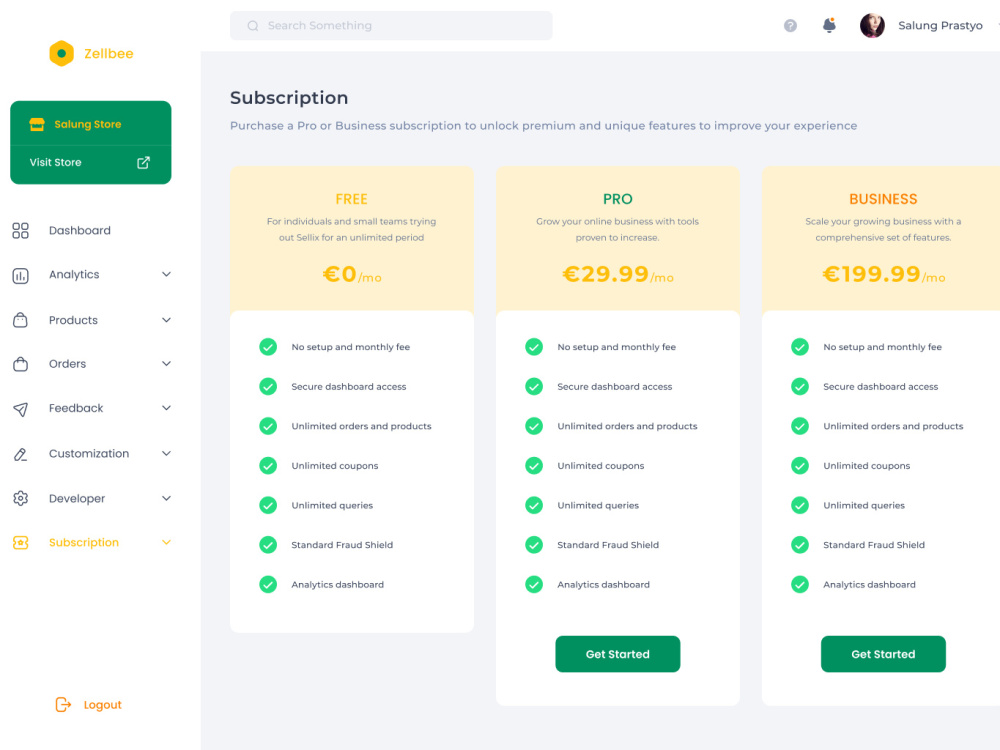Viewport: 1000px width, 750px height.
Task: Click Get Started under PRO plan
Action: pyautogui.click(x=617, y=654)
